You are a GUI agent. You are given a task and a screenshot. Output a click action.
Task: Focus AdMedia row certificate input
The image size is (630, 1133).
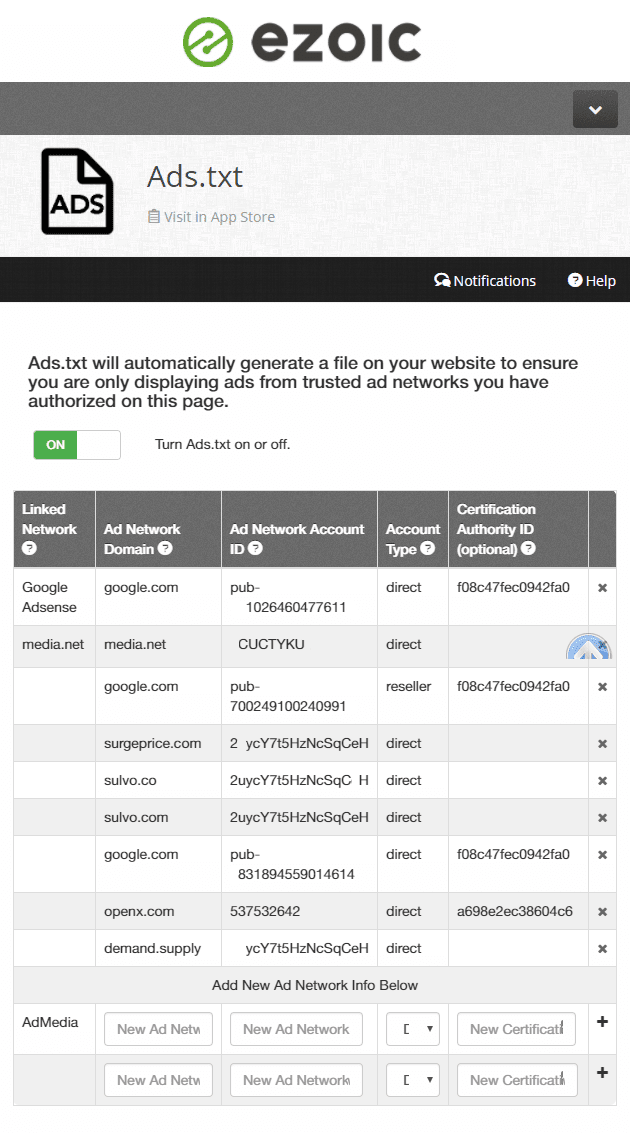517,1029
